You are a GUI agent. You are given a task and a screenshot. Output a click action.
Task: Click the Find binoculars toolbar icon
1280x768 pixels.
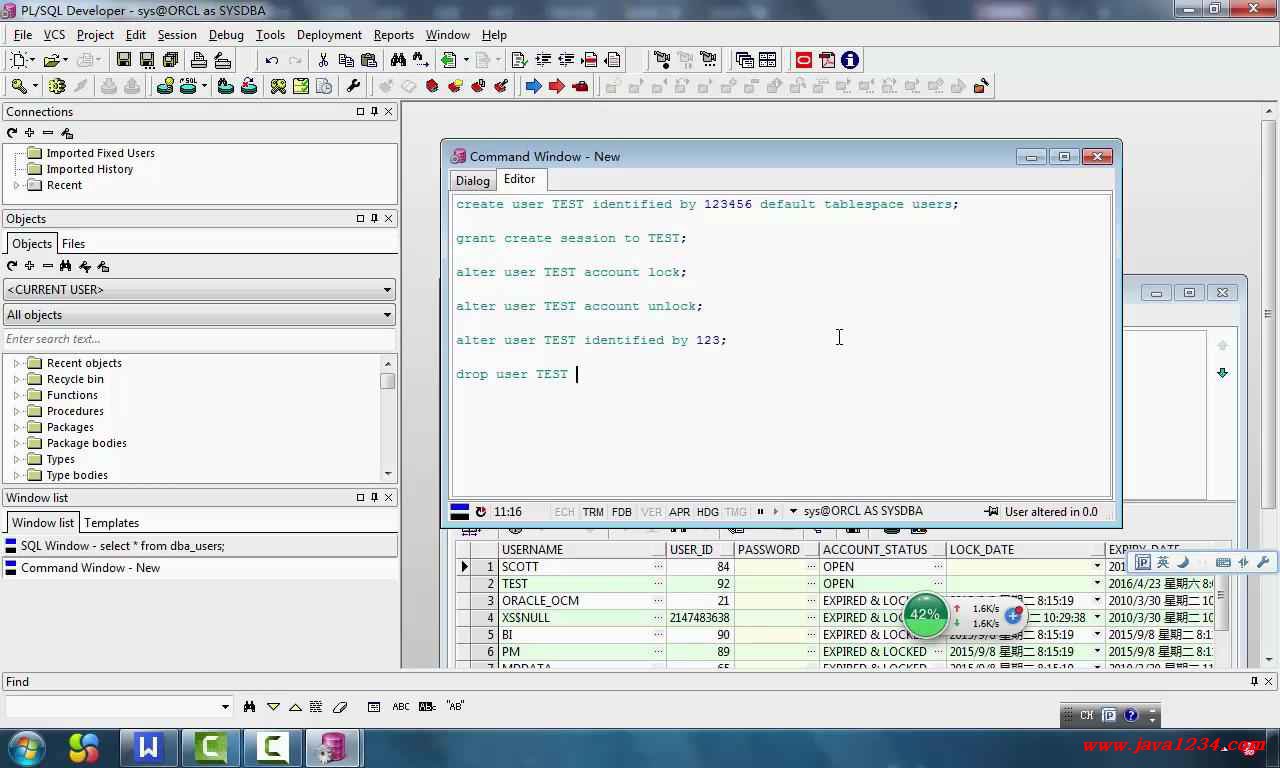pos(398,60)
